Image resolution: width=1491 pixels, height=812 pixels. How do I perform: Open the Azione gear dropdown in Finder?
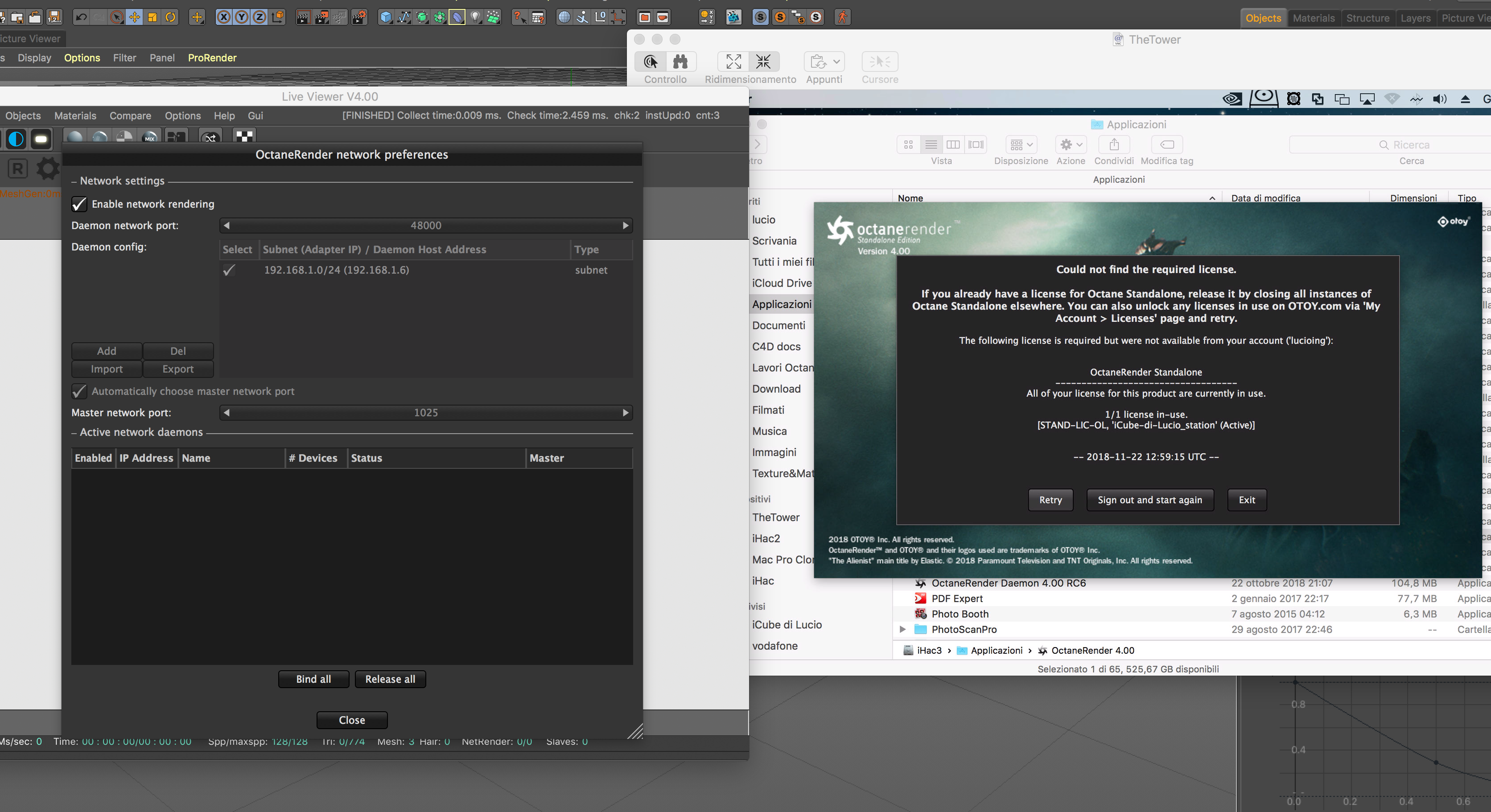pos(1070,144)
